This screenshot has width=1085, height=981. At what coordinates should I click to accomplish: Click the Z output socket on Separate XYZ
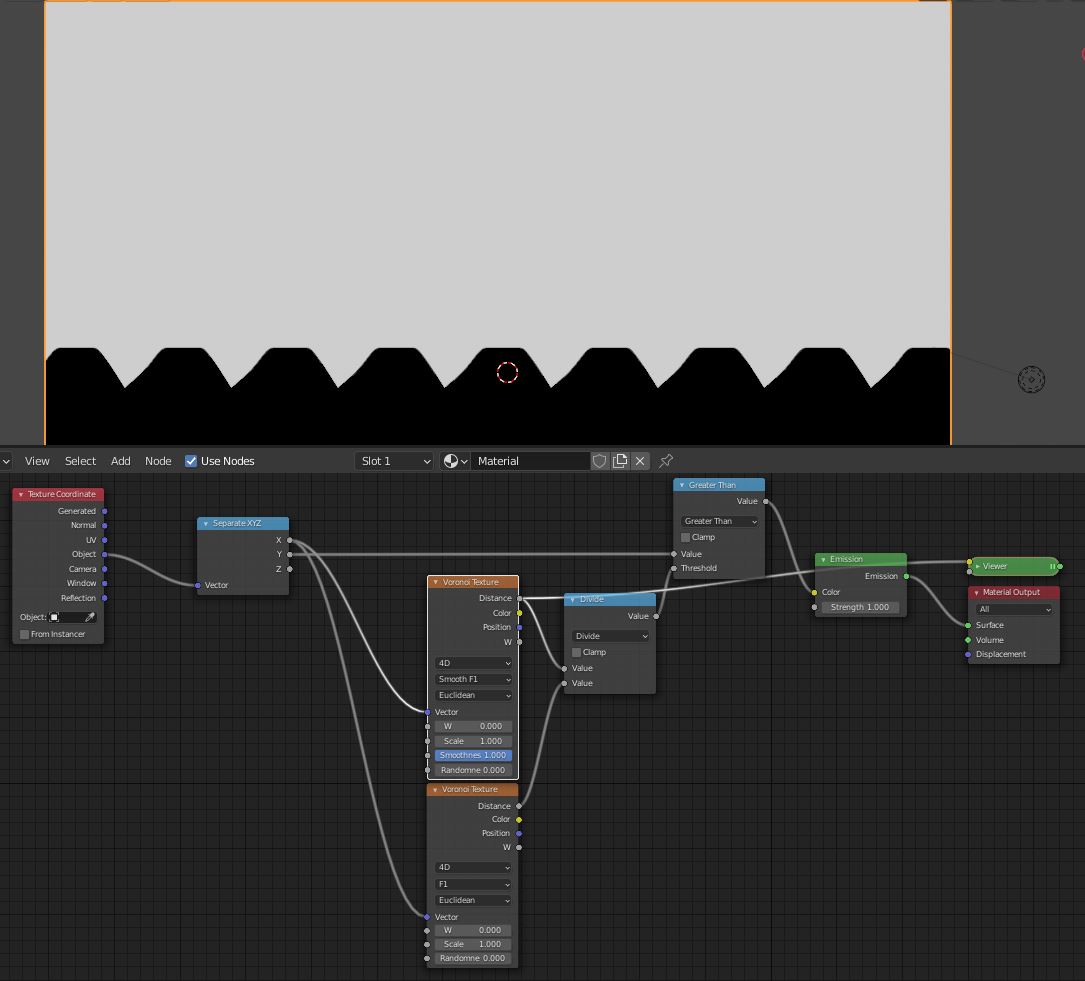pyautogui.click(x=289, y=569)
